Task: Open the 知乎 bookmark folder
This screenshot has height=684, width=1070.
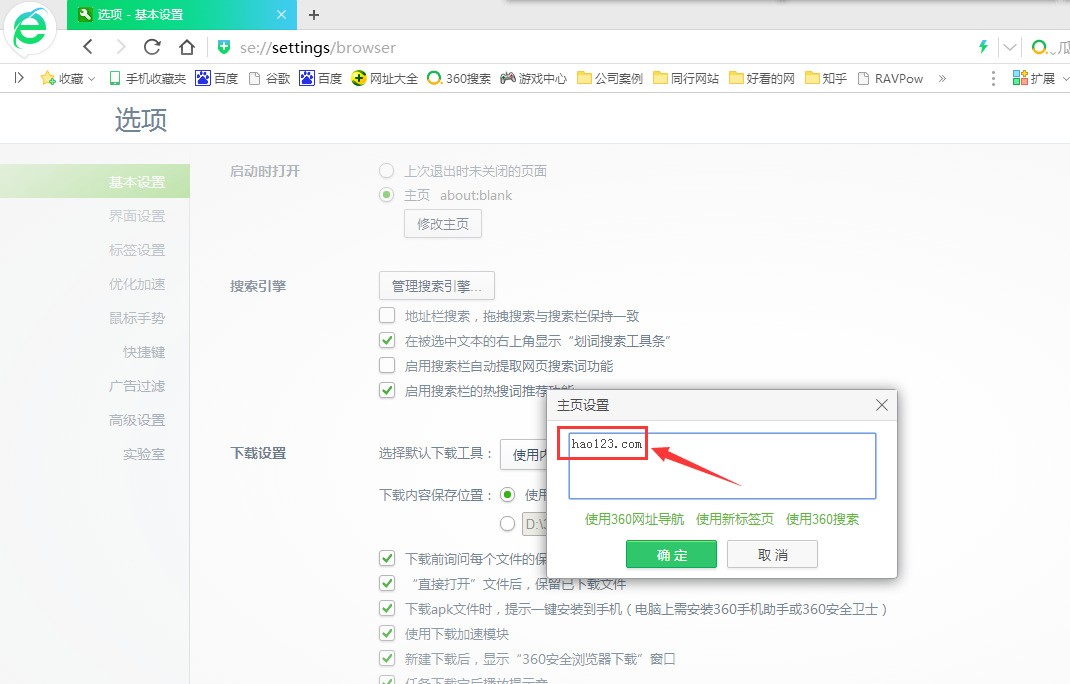Action: click(826, 79)
